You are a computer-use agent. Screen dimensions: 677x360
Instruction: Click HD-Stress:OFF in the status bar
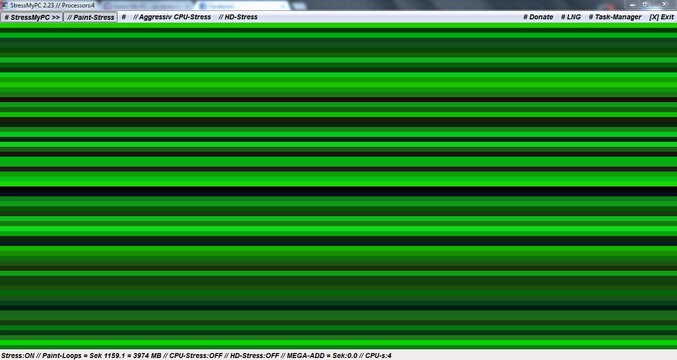[x=254, y=356]
